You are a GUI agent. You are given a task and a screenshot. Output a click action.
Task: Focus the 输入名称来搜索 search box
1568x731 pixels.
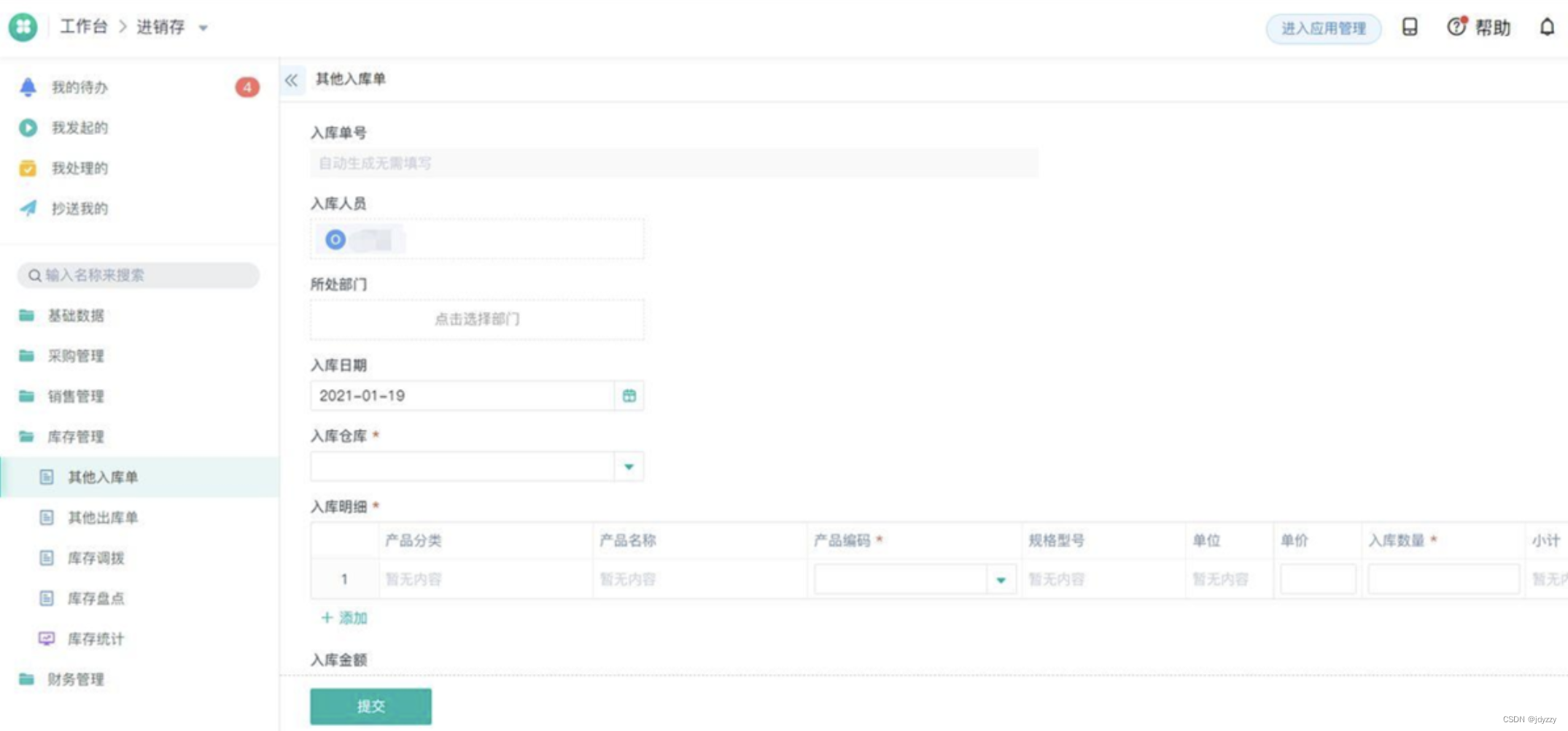click(x=139, y=275)
